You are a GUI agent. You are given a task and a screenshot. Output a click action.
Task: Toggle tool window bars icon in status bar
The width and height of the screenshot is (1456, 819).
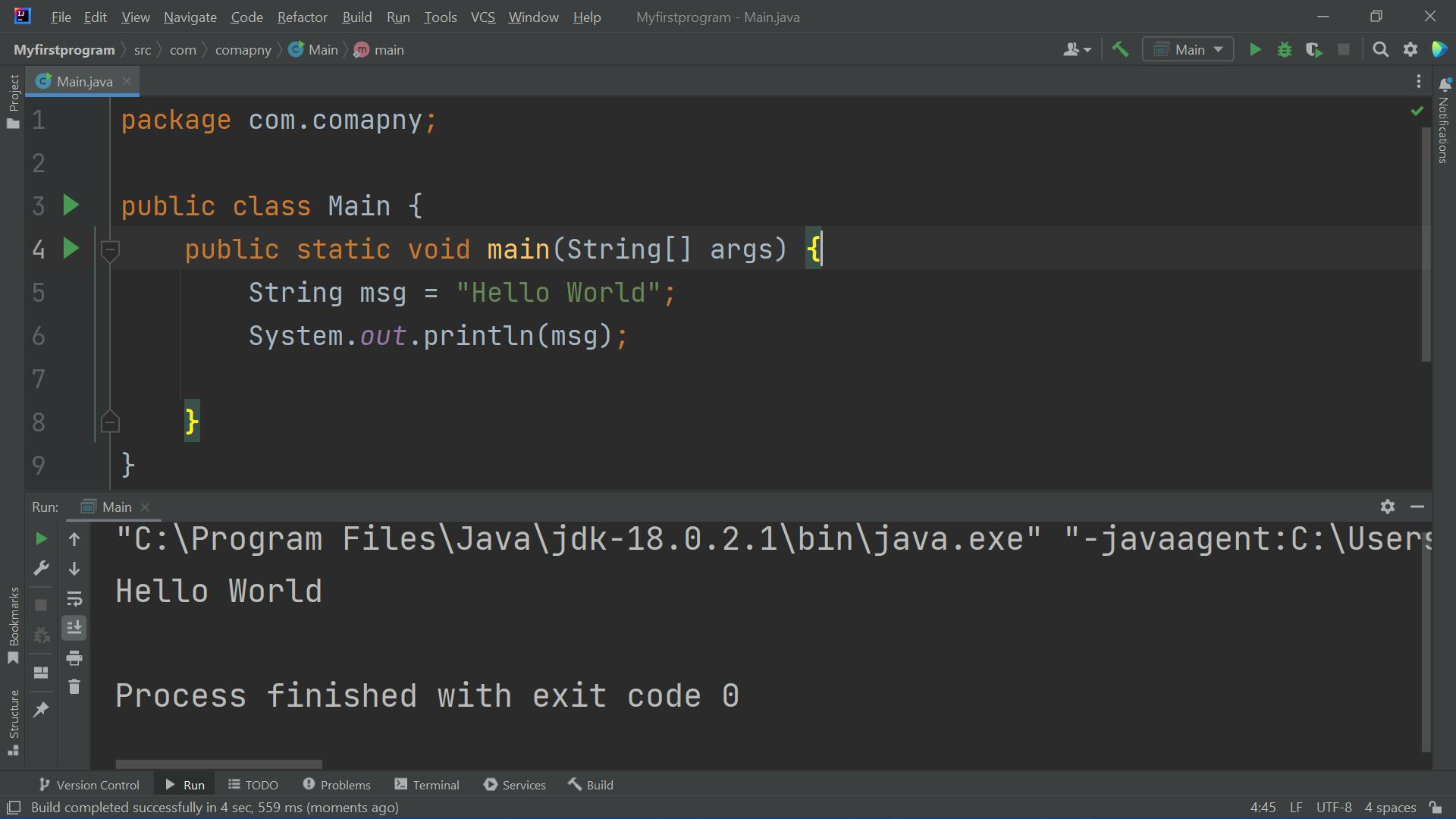[x=13, y=808]
